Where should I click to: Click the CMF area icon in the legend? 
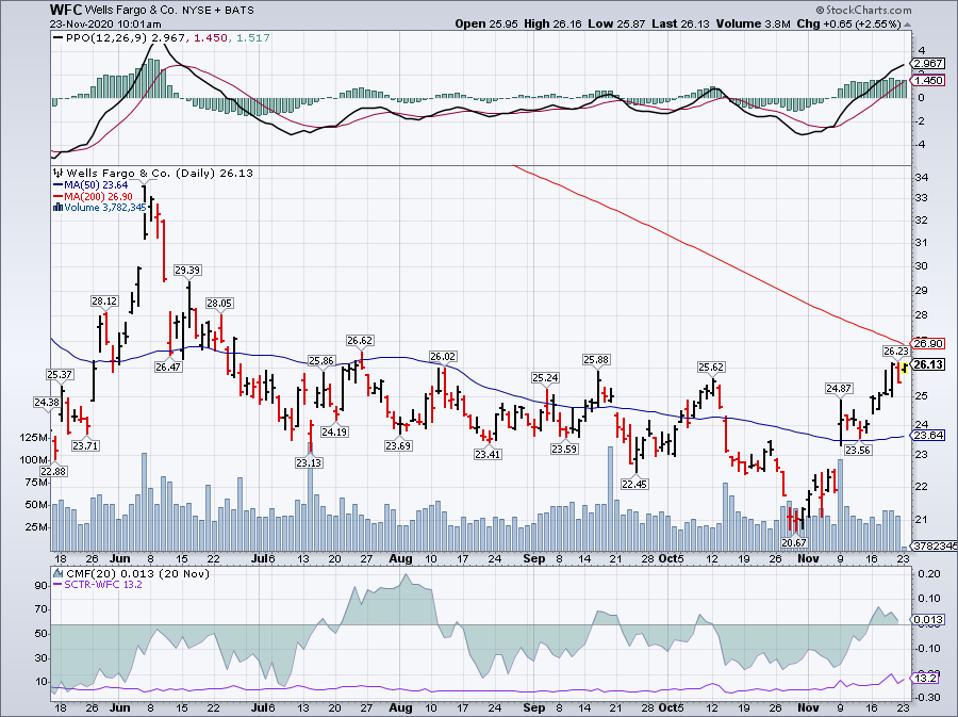59,573
